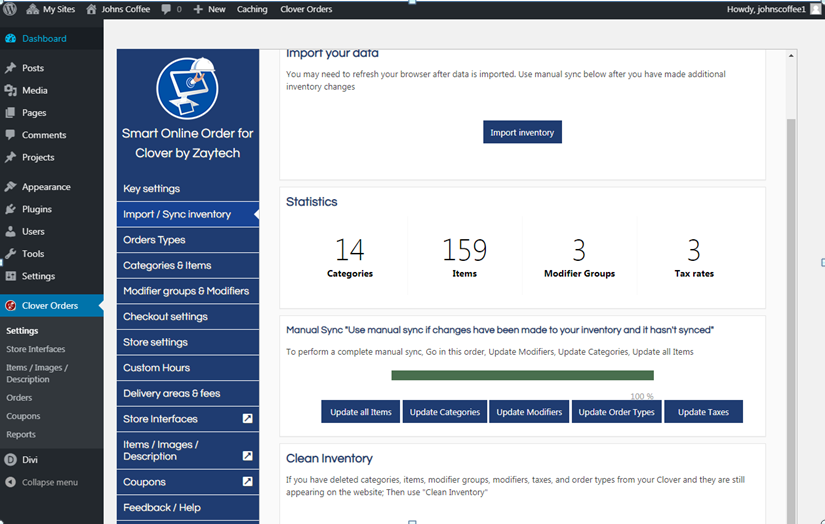The image size is (825, 524).
Task: Click the Update Modifiers button
Action: pos(529,412)
